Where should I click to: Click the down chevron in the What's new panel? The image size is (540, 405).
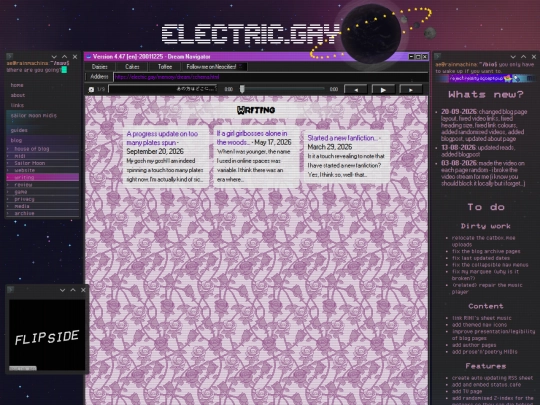pos(513,56)
